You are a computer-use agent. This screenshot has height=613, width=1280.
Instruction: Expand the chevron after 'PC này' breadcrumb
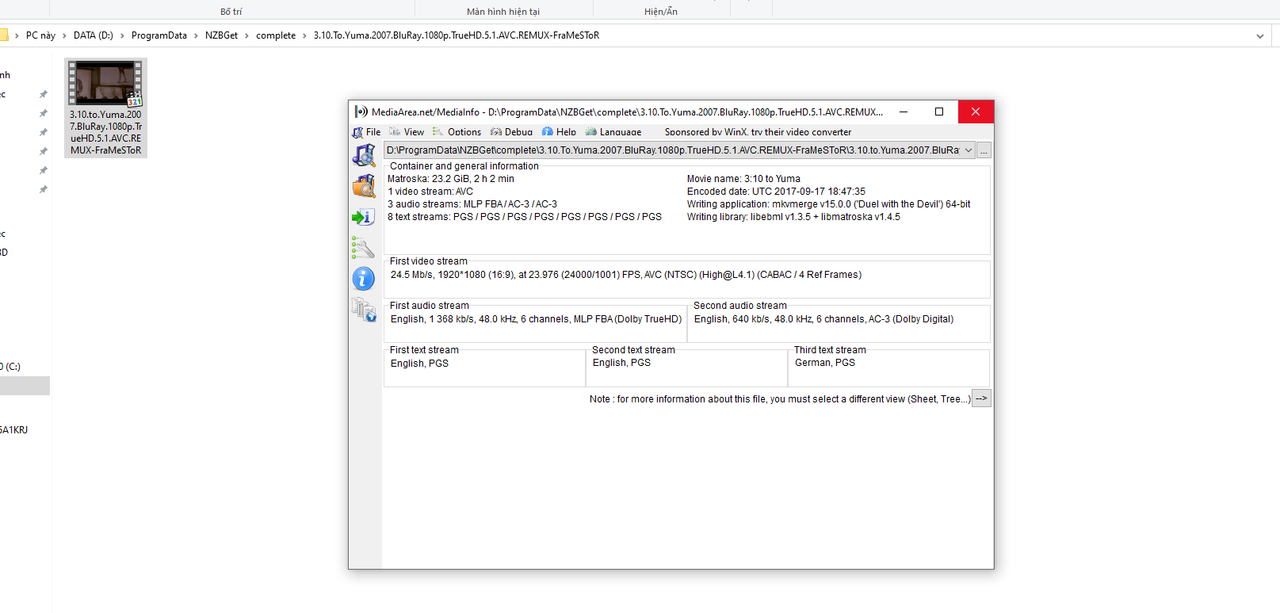[65, 35]
